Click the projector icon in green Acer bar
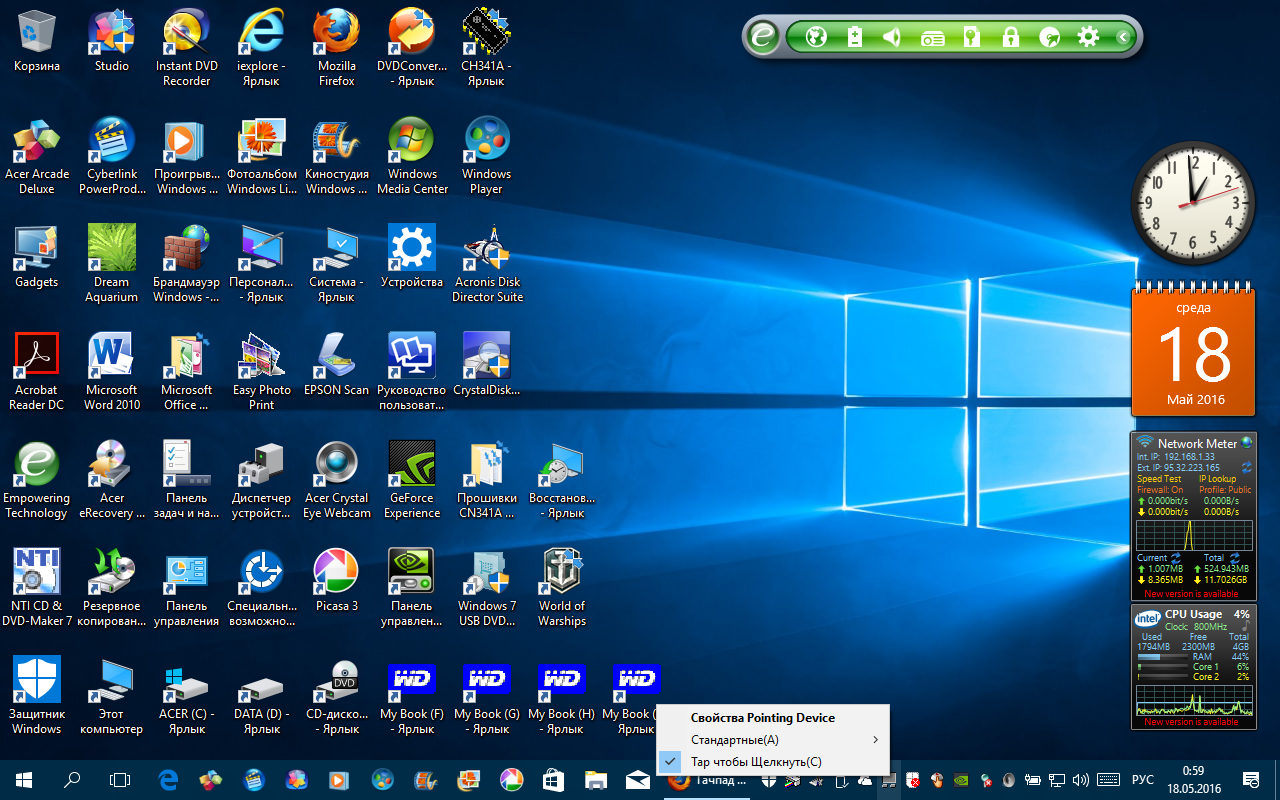1280x800 pixels. point(932,38)
